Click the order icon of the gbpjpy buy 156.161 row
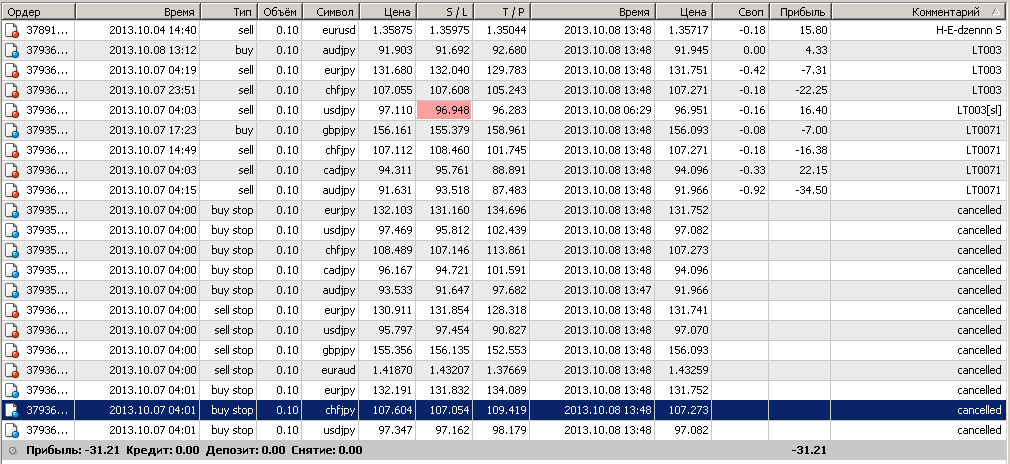The image size is (1010, 464). tap(12, 130)
